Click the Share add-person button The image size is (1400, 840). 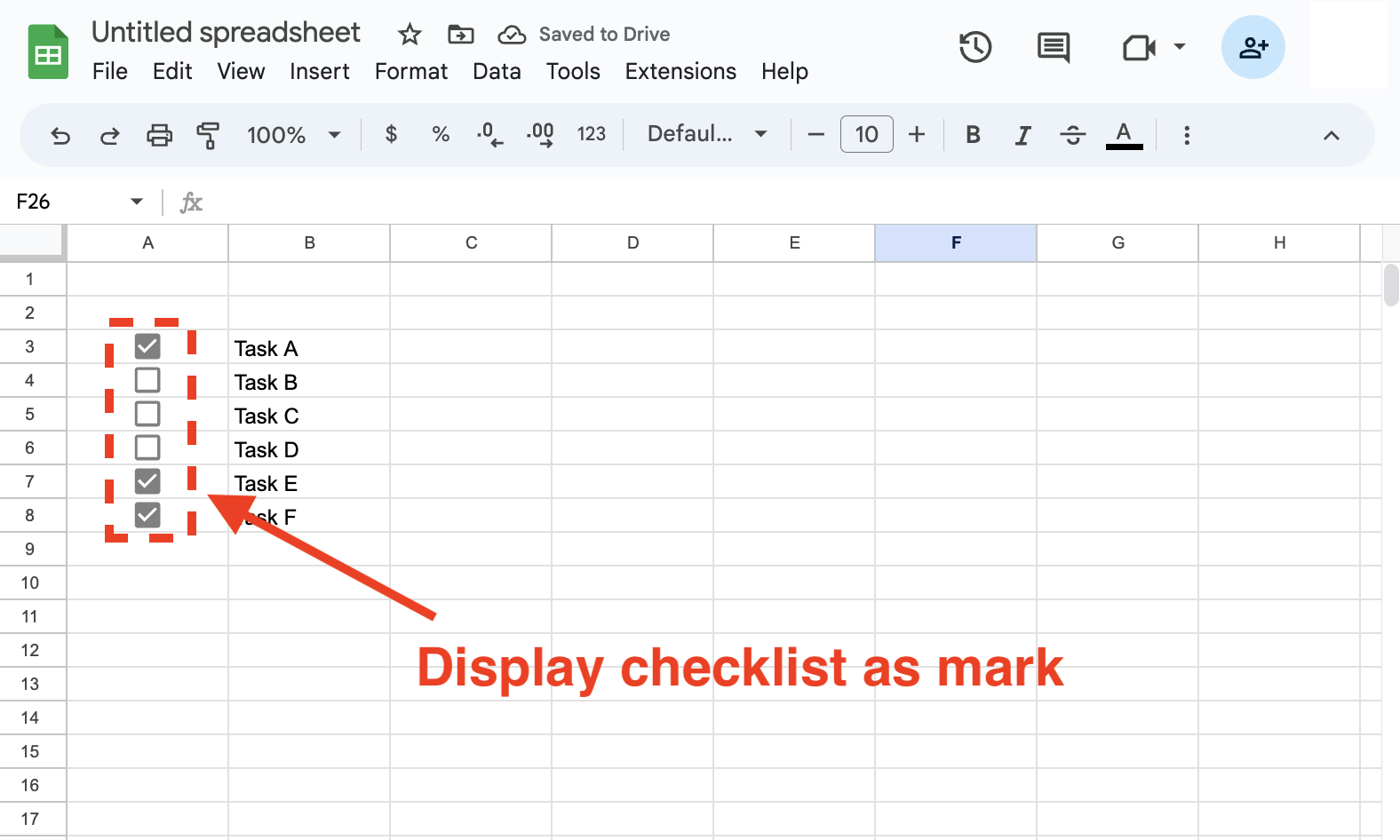click(x=1253, y=47)
